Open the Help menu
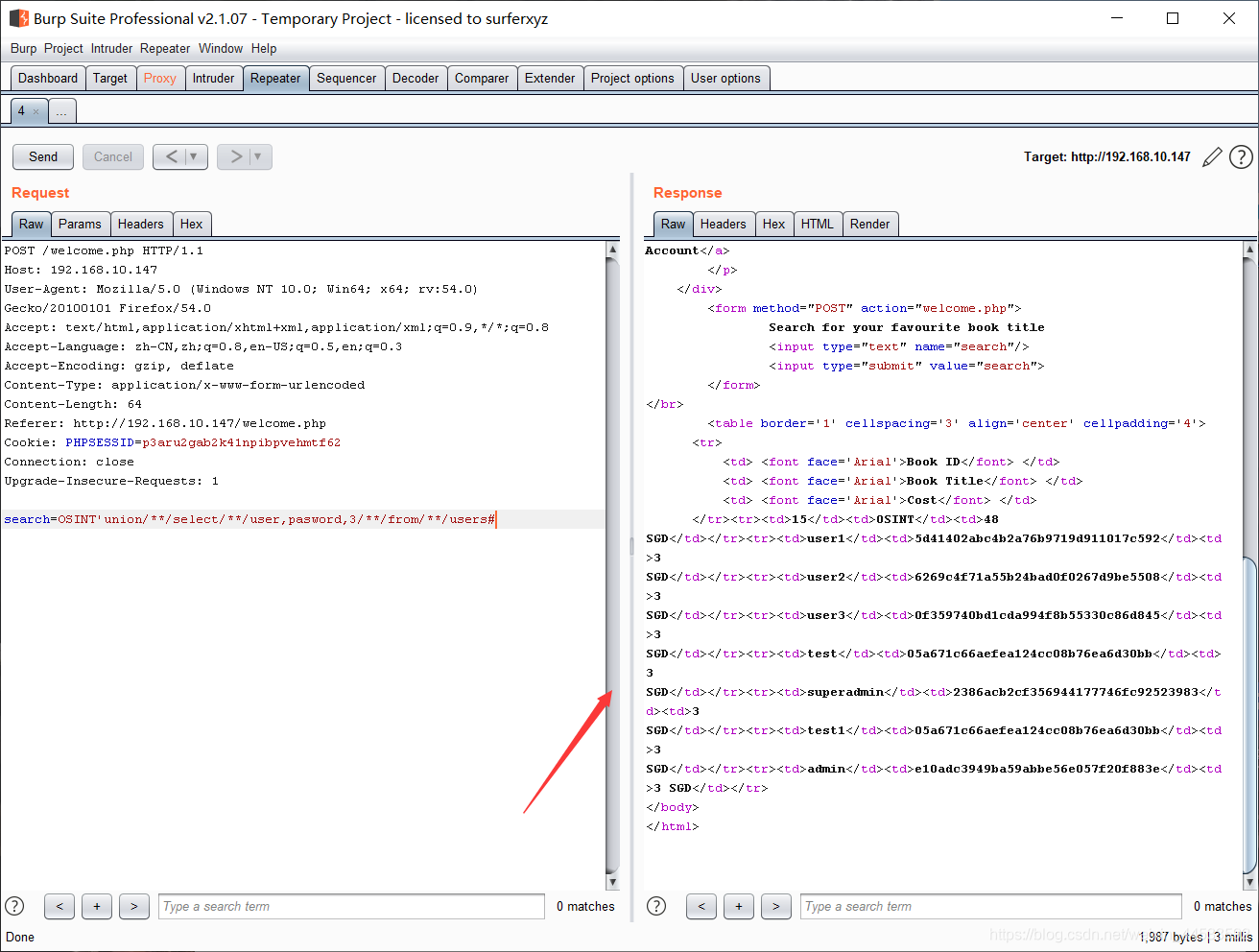The height and width of the screenshot is (952, 1259). [x=264, y=48]
